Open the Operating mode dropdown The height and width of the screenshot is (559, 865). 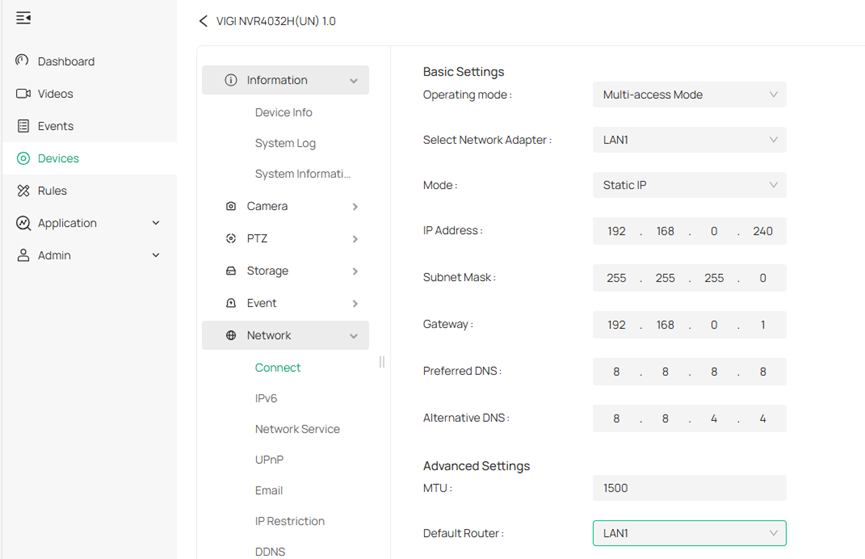[689, 95]
